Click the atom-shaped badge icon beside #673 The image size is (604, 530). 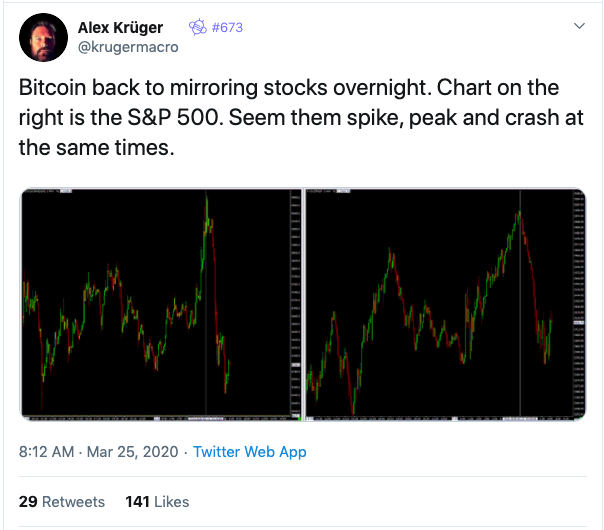pyautogui.click(x=198, y=27)
